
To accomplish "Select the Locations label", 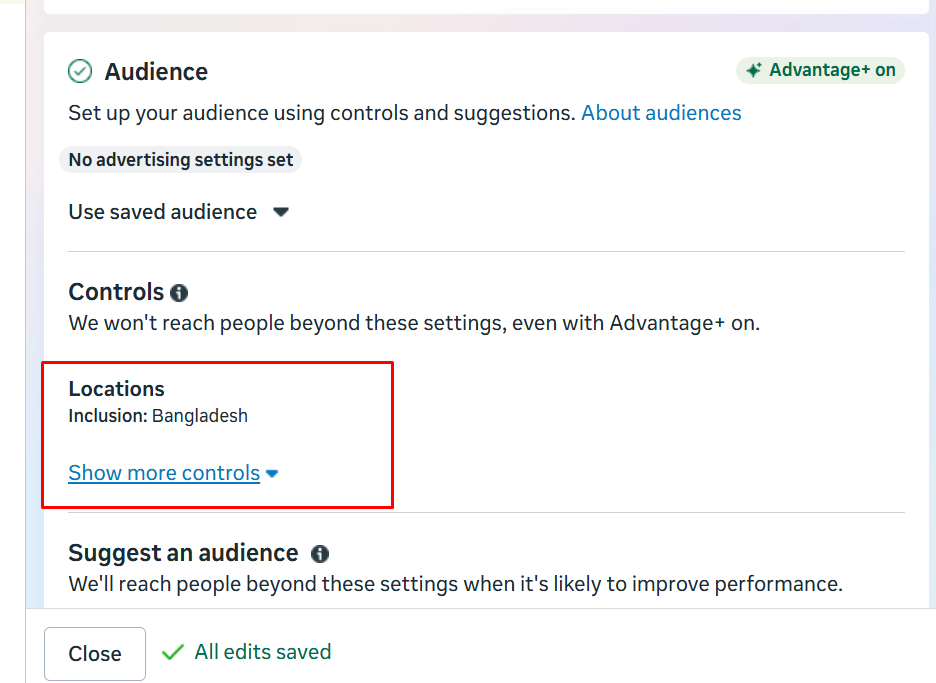I will point(116,389).
